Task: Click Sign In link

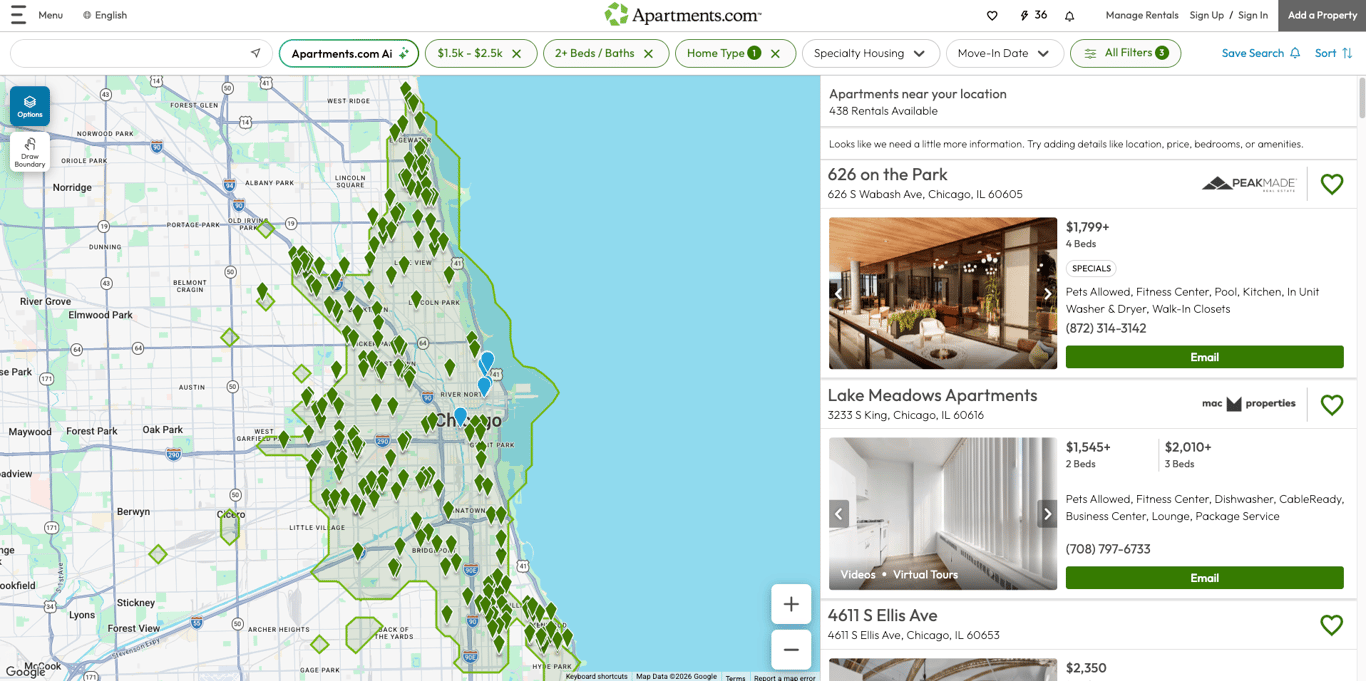Action: [x=1253, y=15]
